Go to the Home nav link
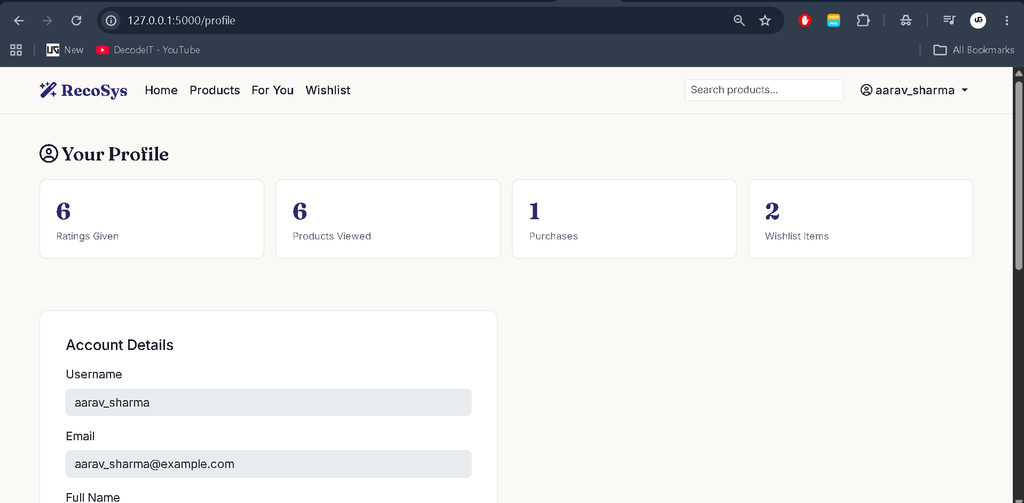 point(161,90)
